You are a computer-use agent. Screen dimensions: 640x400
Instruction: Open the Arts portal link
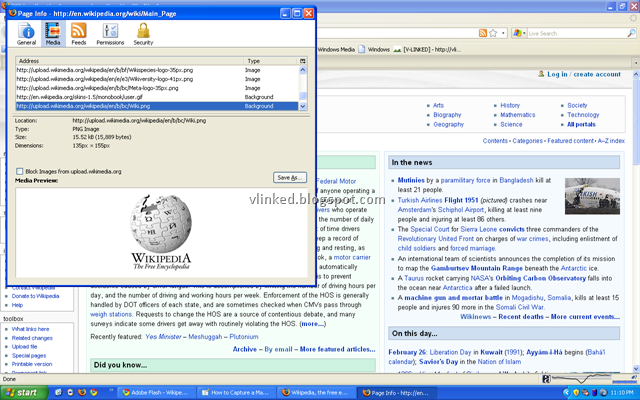tap(438, 105)
